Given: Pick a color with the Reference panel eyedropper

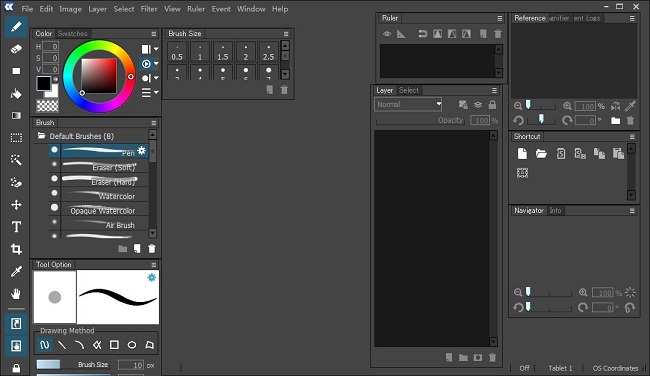Looking at the screenshot, I should click(630, 106).
